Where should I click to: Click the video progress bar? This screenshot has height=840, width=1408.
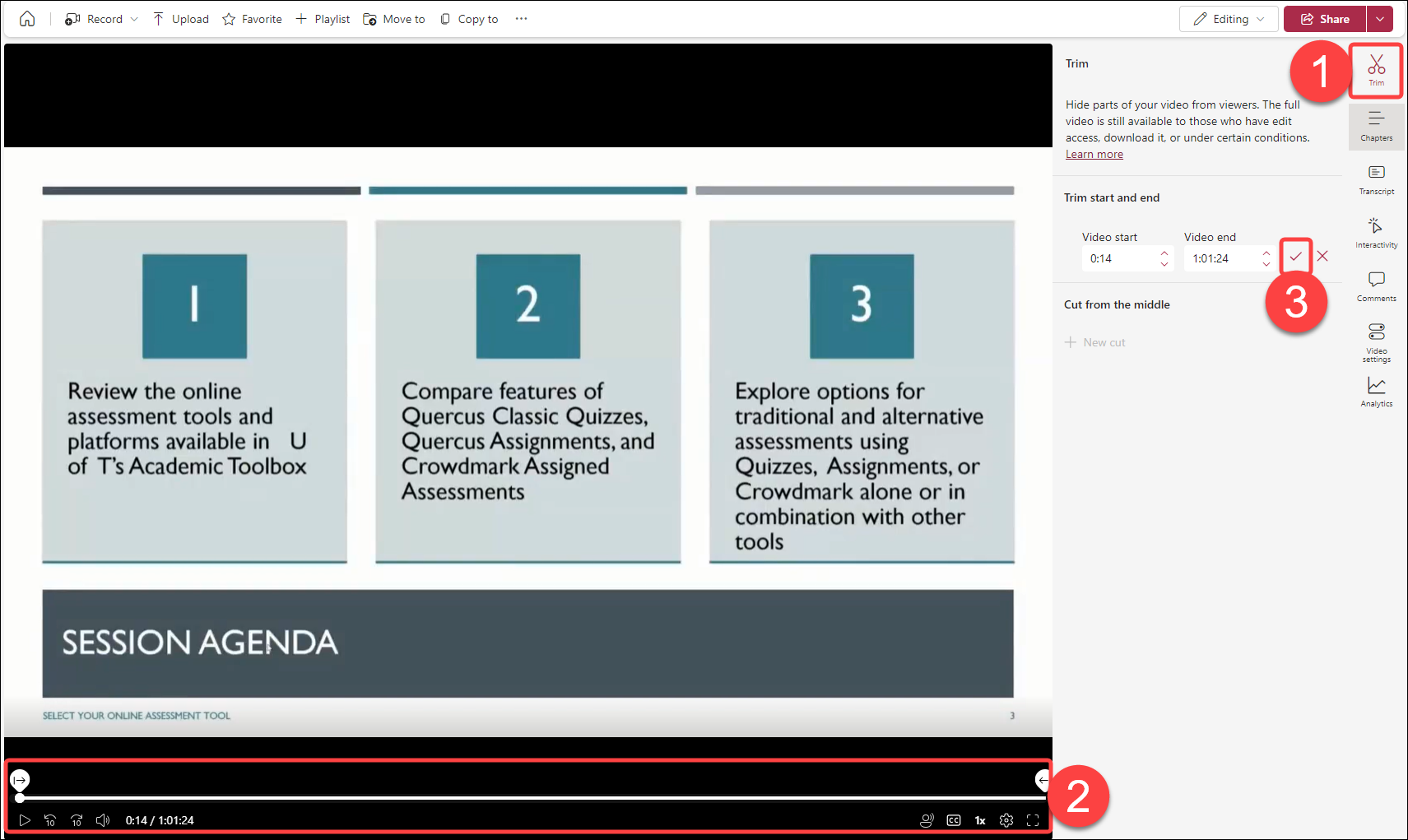pyautogui.click(x=532, y=798)
